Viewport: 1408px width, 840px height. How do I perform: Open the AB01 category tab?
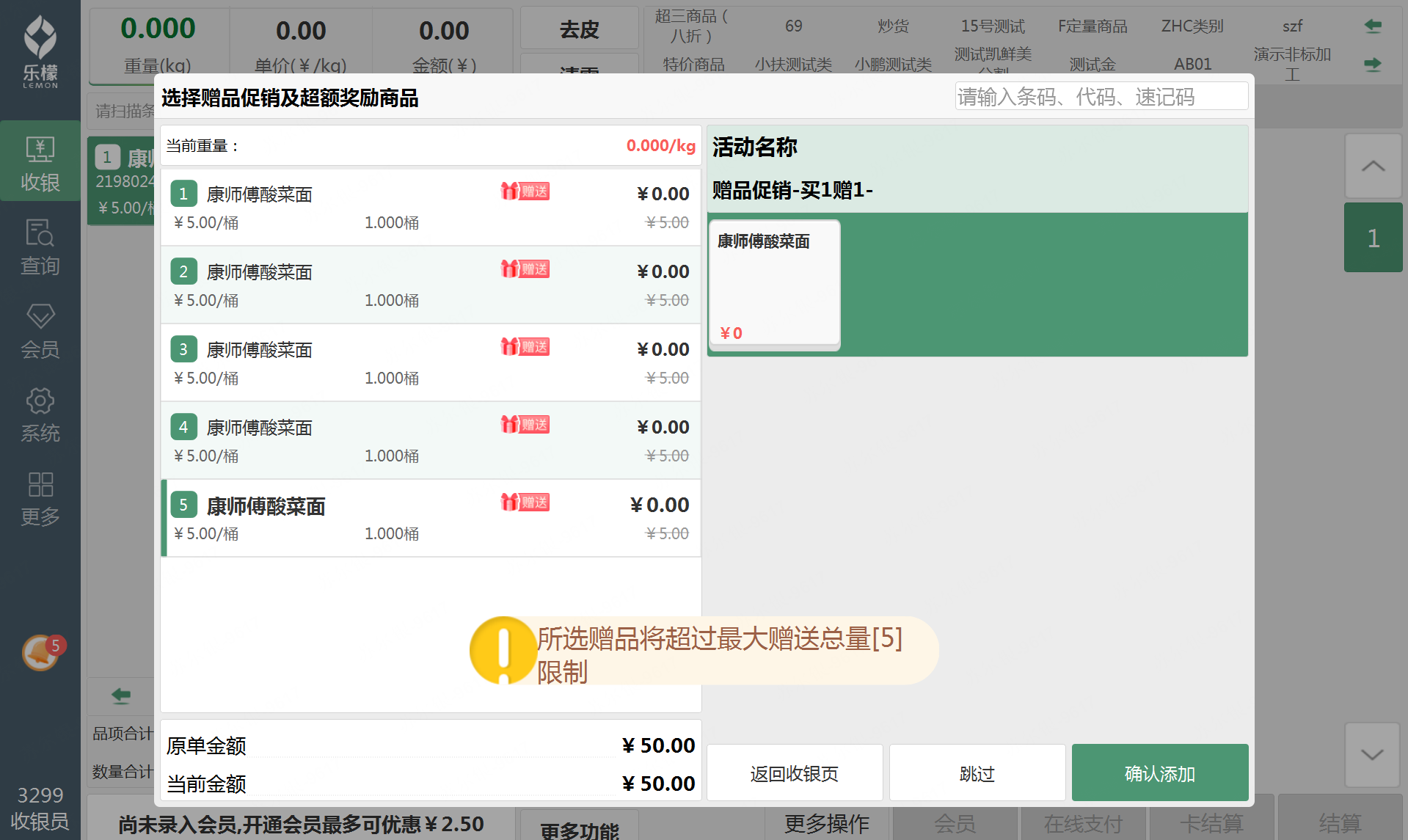click(1193, 65)
